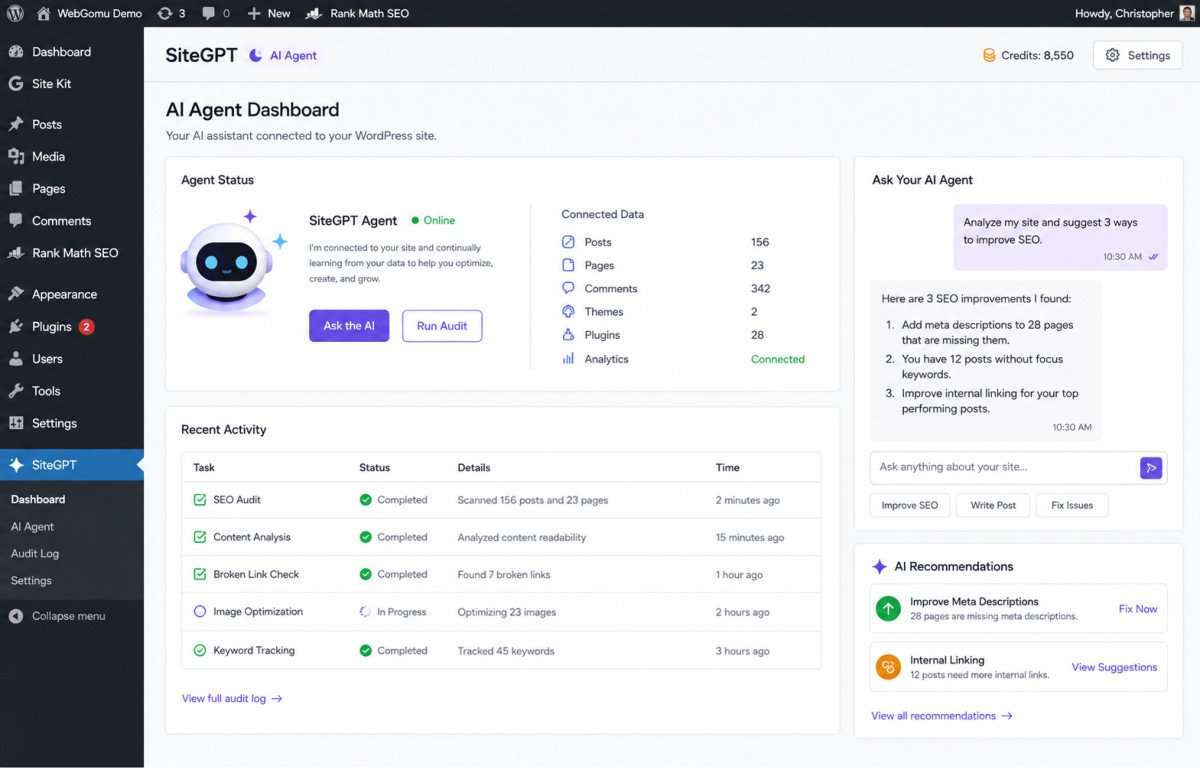Screen dimensions: 1200x768
Task: Click the Fix Issues quick prompt
Action: click(1072, 505)
